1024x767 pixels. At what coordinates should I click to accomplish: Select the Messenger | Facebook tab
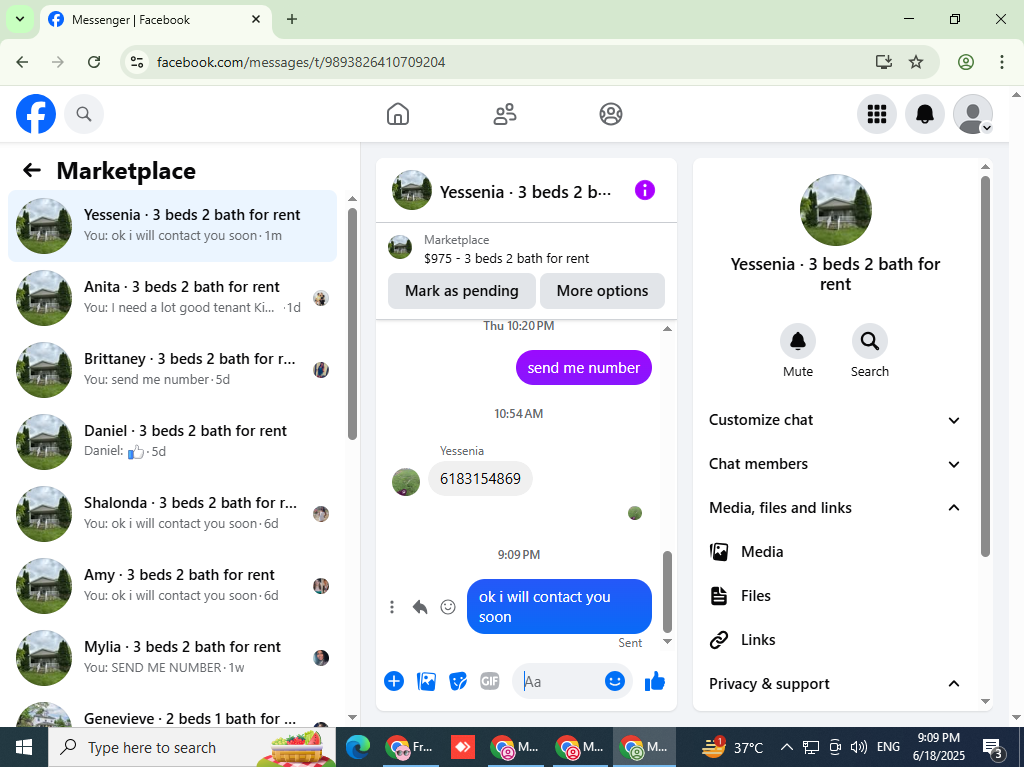[x=155, y=20]
